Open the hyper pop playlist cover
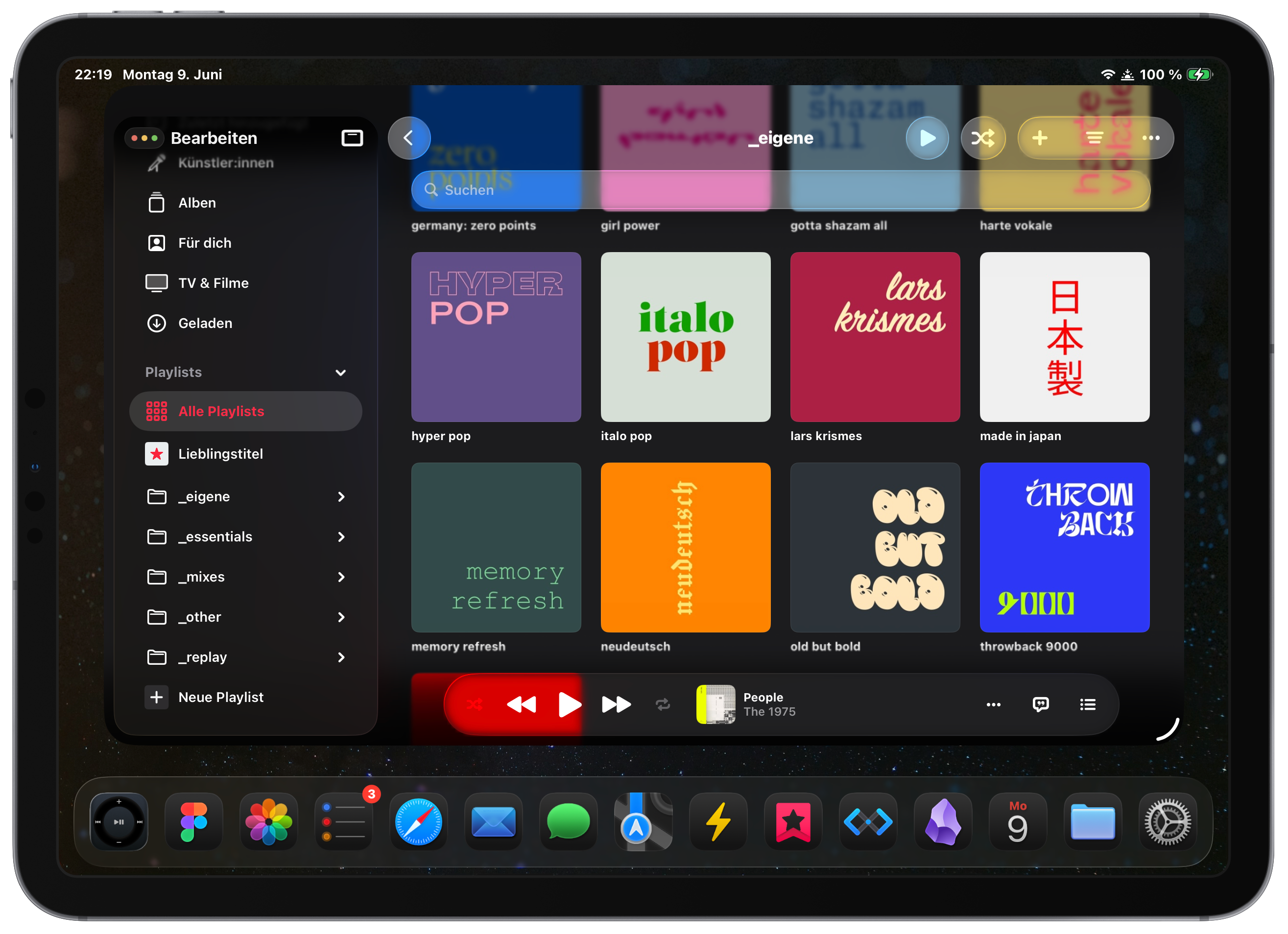1288x934 pixels. pos(497,337)
